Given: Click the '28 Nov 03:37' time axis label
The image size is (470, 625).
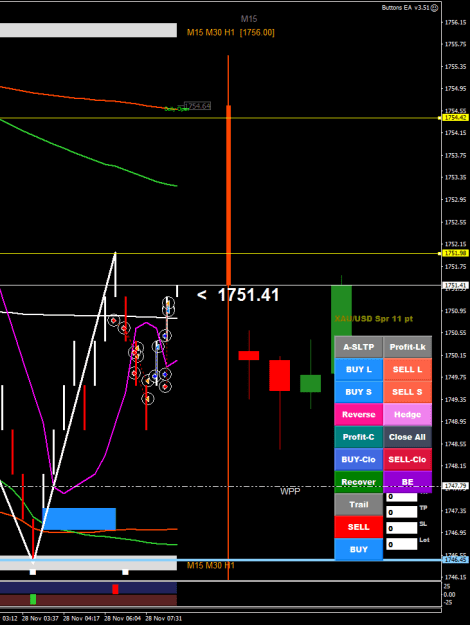Looking at the screenshot, I should 40,619.
